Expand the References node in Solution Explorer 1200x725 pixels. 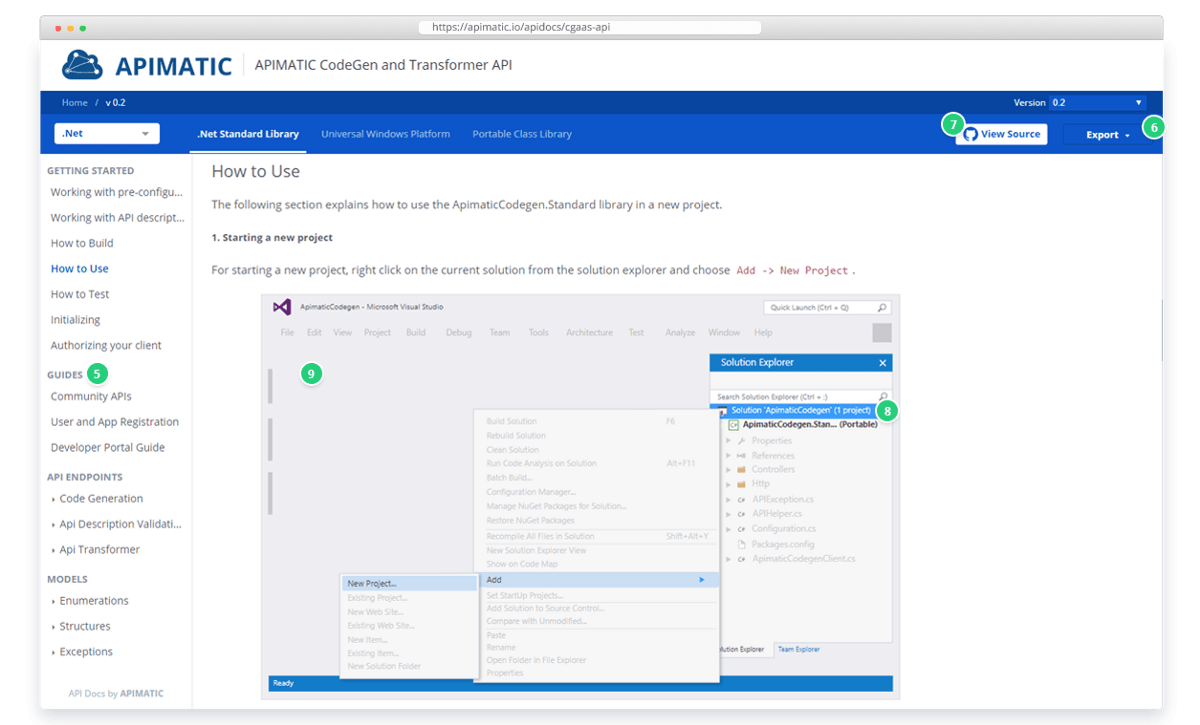click(728, 456)
